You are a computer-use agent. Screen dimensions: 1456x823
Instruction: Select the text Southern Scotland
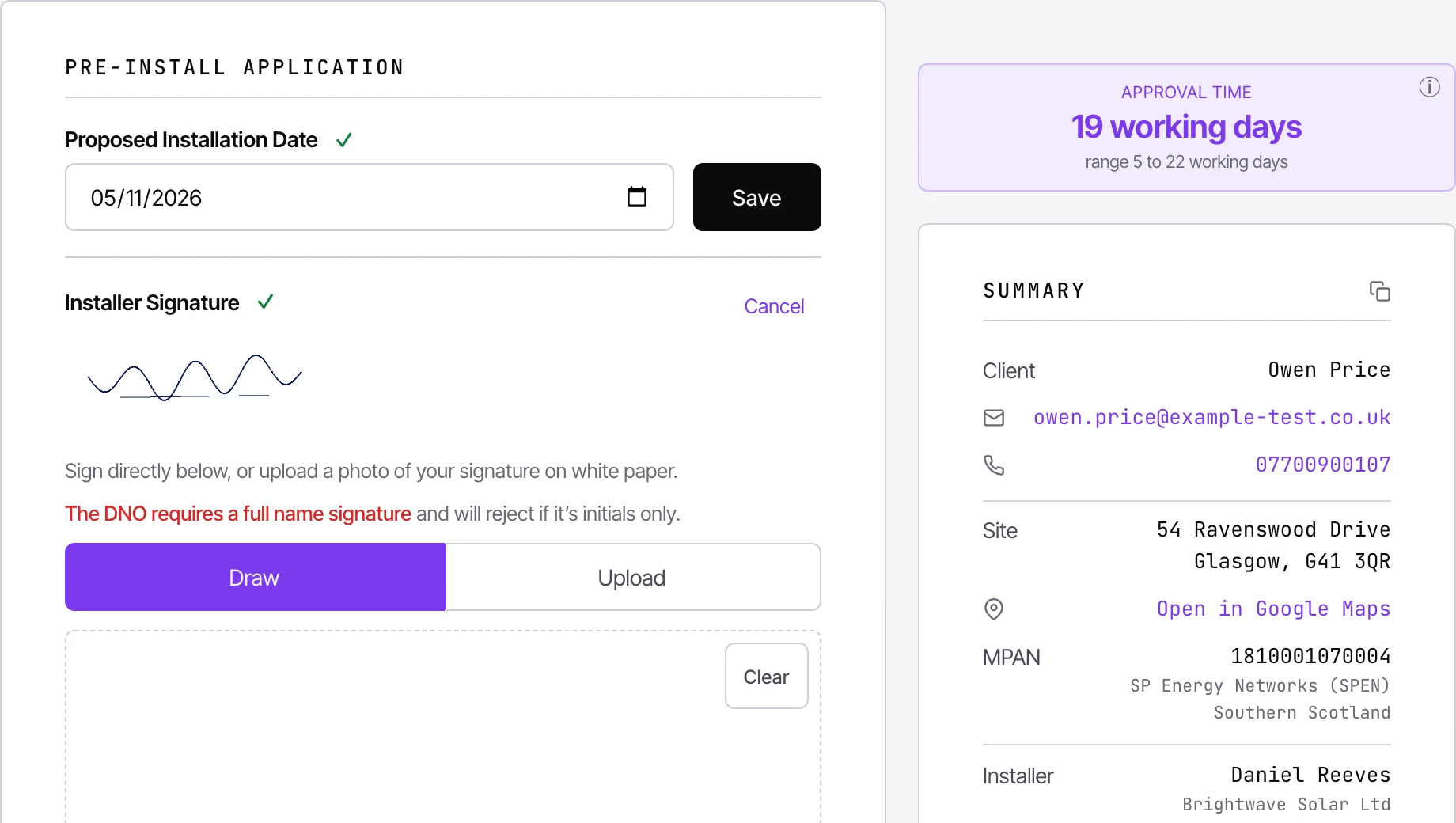pyautogui.click(x=1302, y=712)
